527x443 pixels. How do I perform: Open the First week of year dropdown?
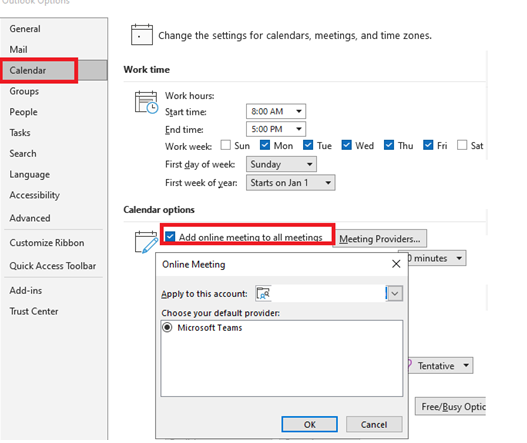tap(290, 183)
